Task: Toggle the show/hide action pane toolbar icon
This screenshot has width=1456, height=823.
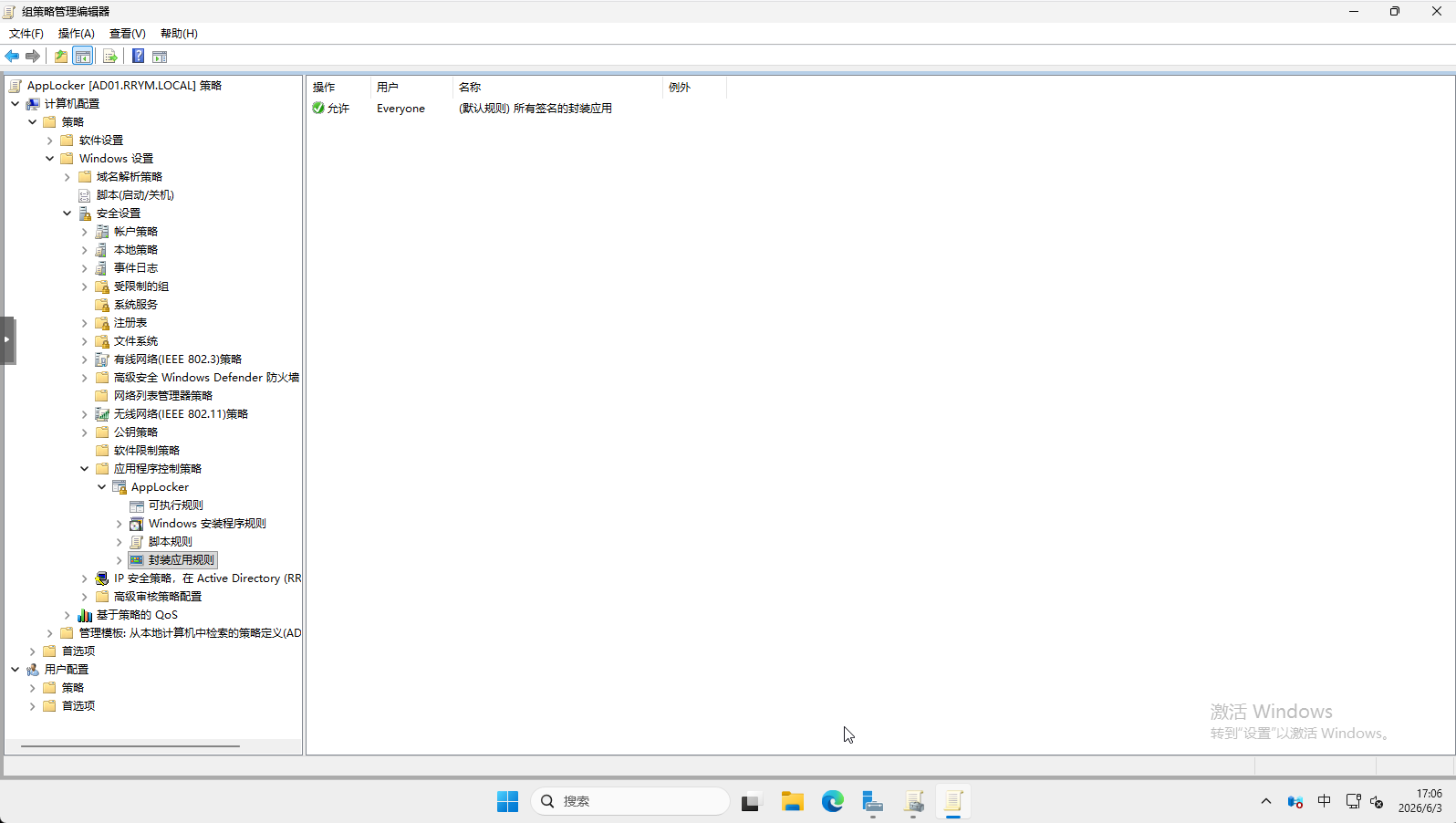Action: click(160, 57)
